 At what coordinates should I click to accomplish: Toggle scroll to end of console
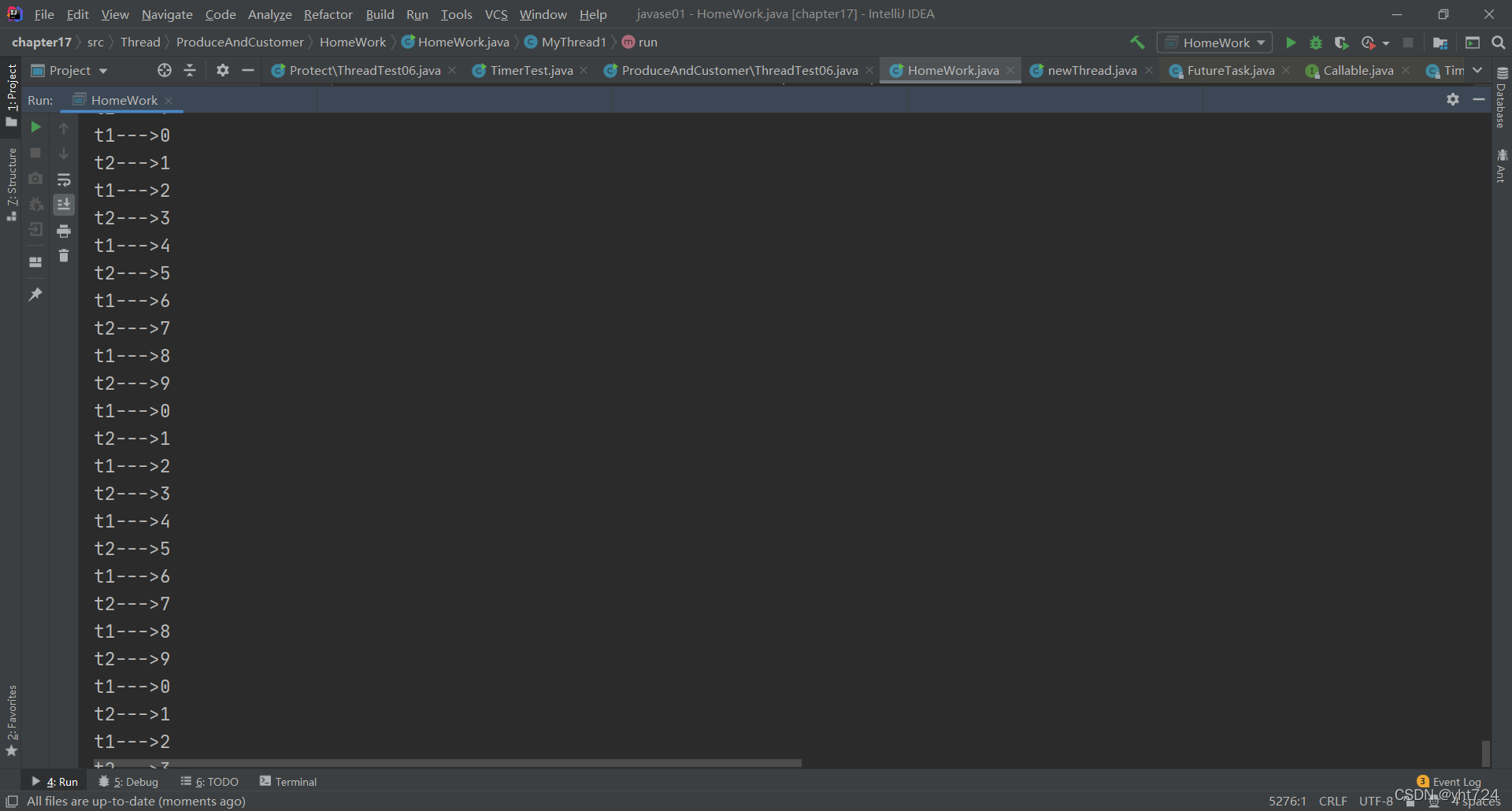[x=64, y=205]
